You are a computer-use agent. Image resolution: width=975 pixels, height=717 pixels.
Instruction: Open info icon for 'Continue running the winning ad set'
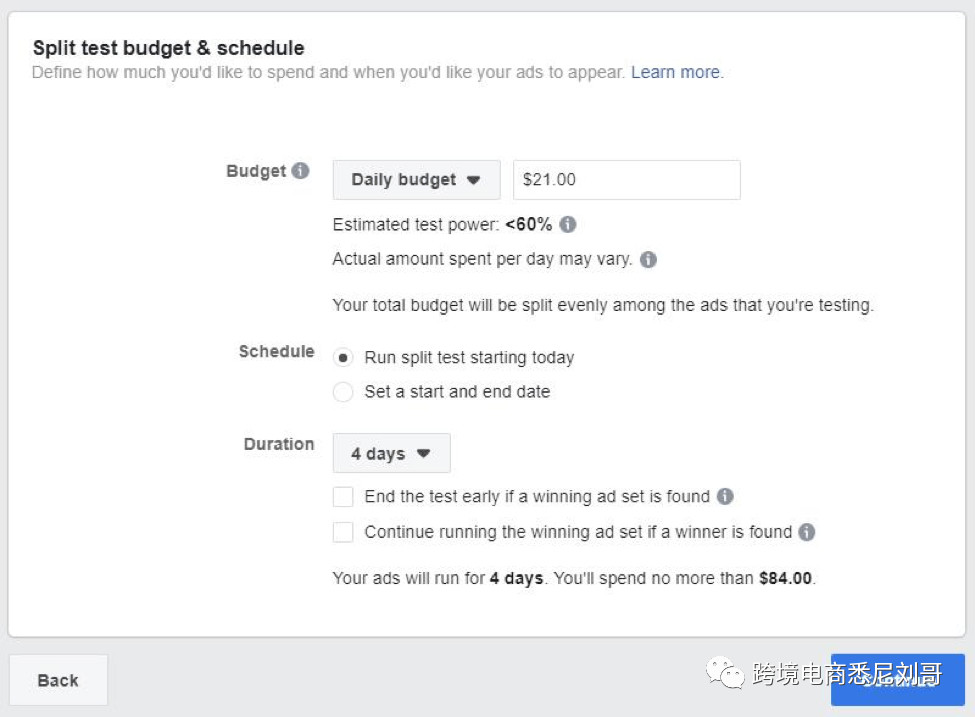click(x=806, y=532)
